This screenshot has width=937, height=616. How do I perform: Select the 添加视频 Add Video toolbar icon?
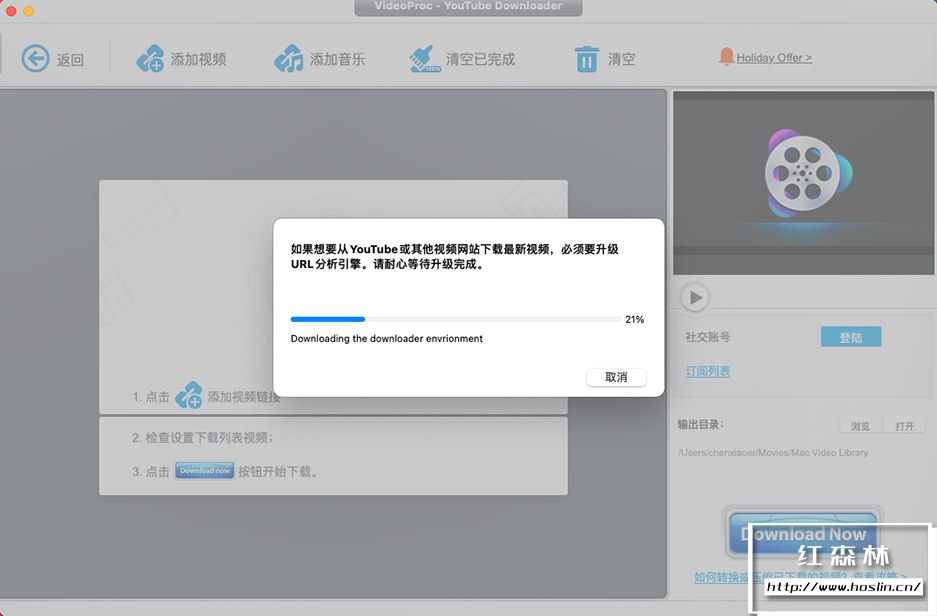[x=148, y=57]
